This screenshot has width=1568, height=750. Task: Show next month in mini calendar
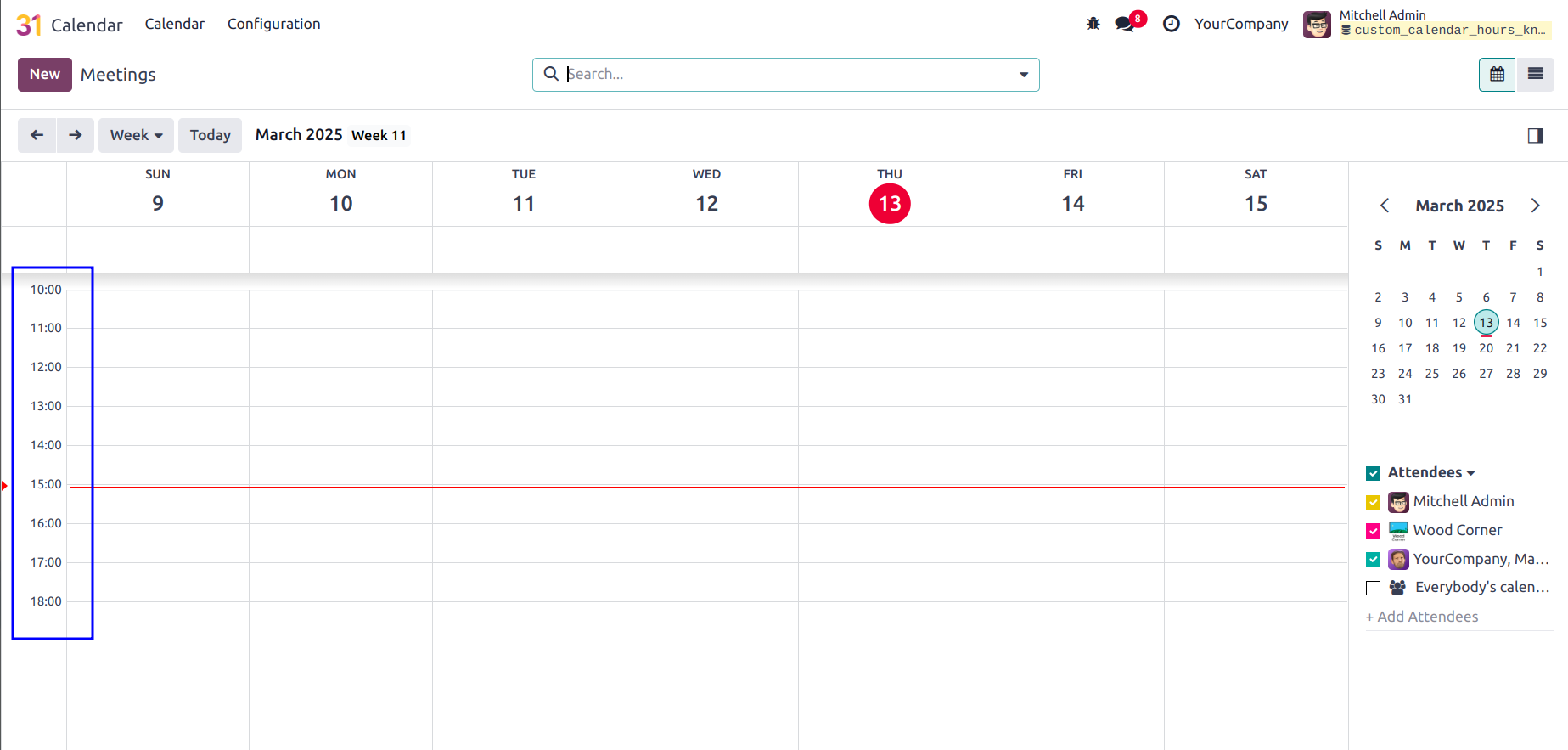coord(1535,206)
